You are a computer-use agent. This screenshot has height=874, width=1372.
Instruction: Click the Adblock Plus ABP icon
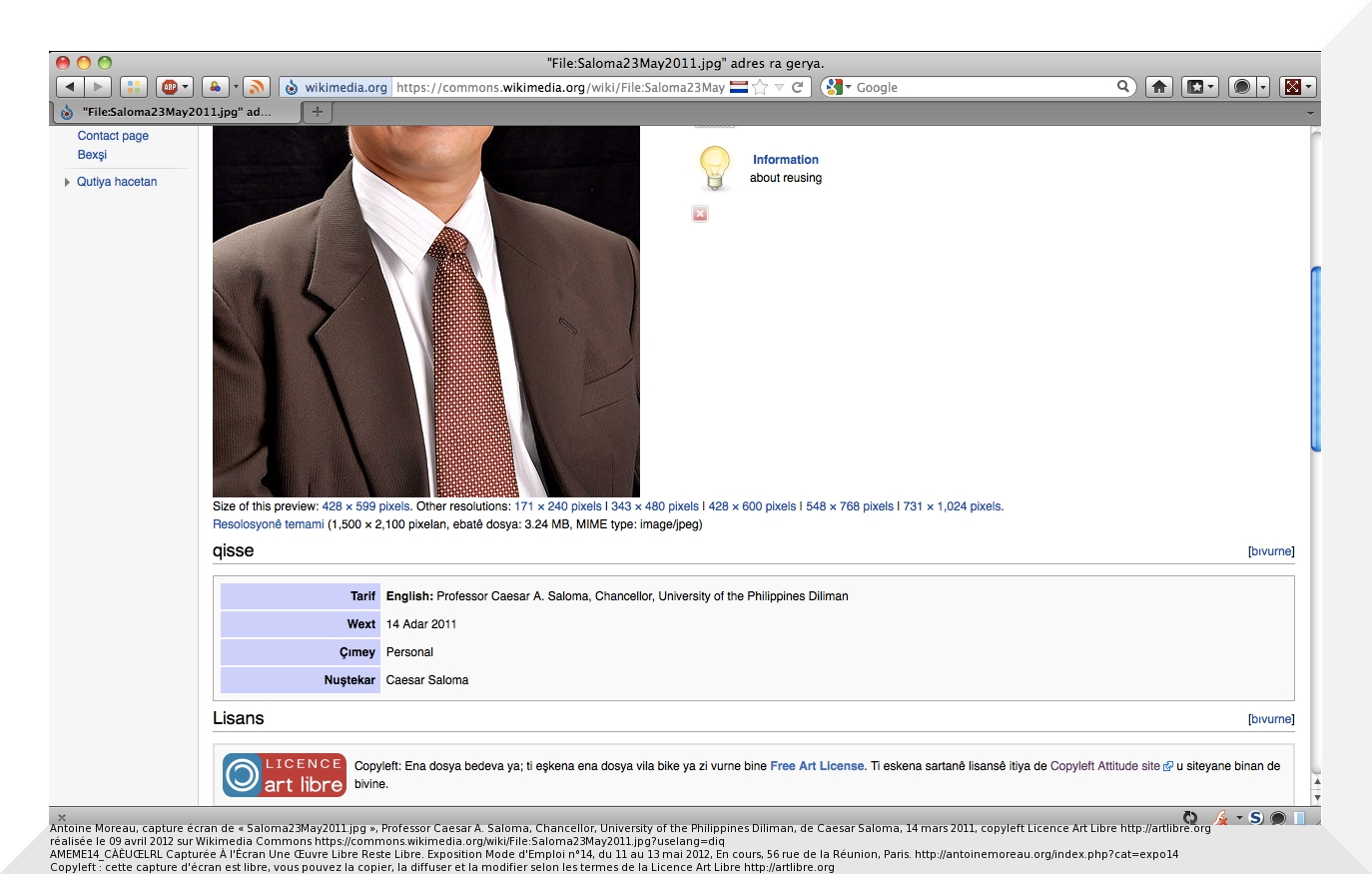coord(170,87)
